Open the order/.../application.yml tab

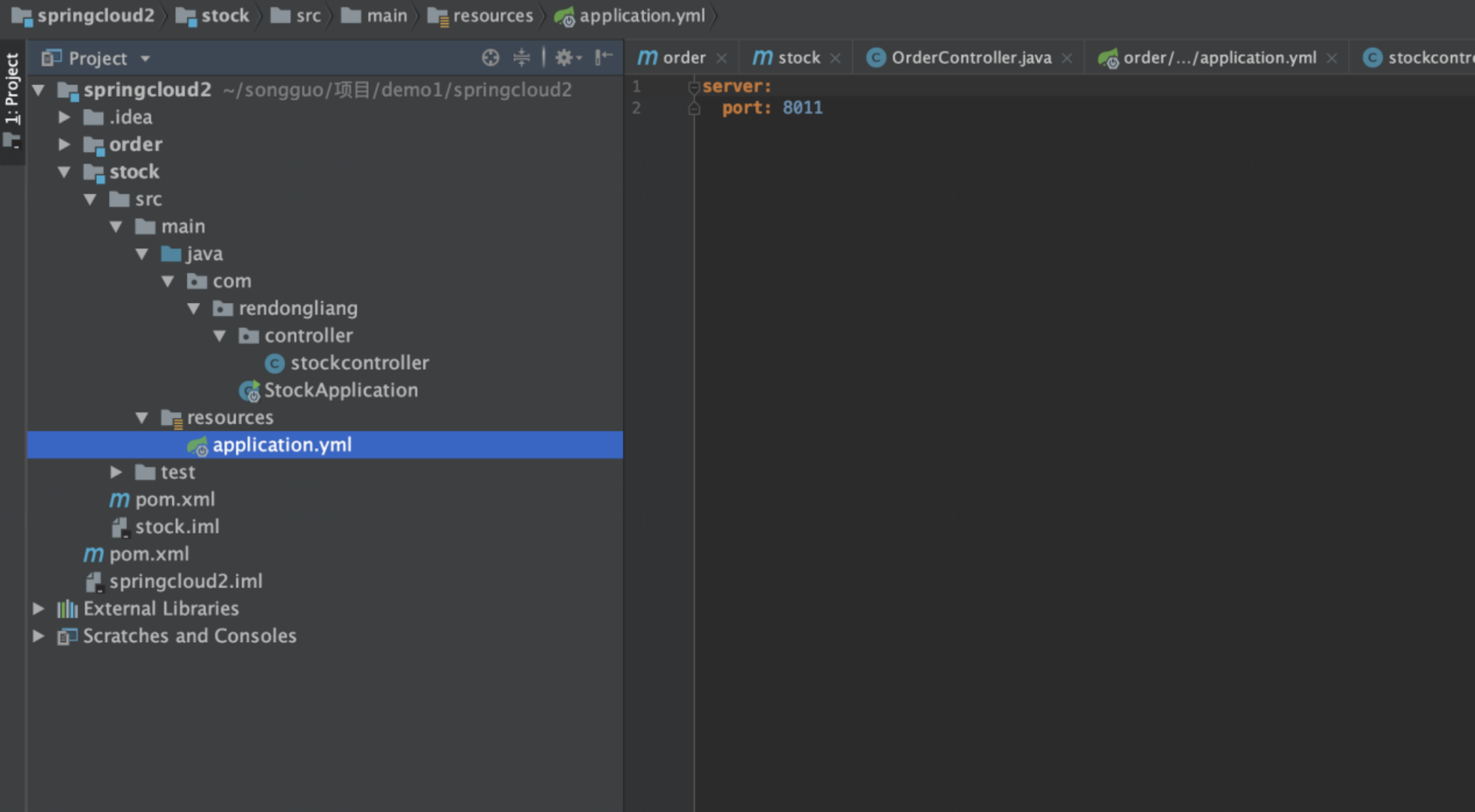1208,58
